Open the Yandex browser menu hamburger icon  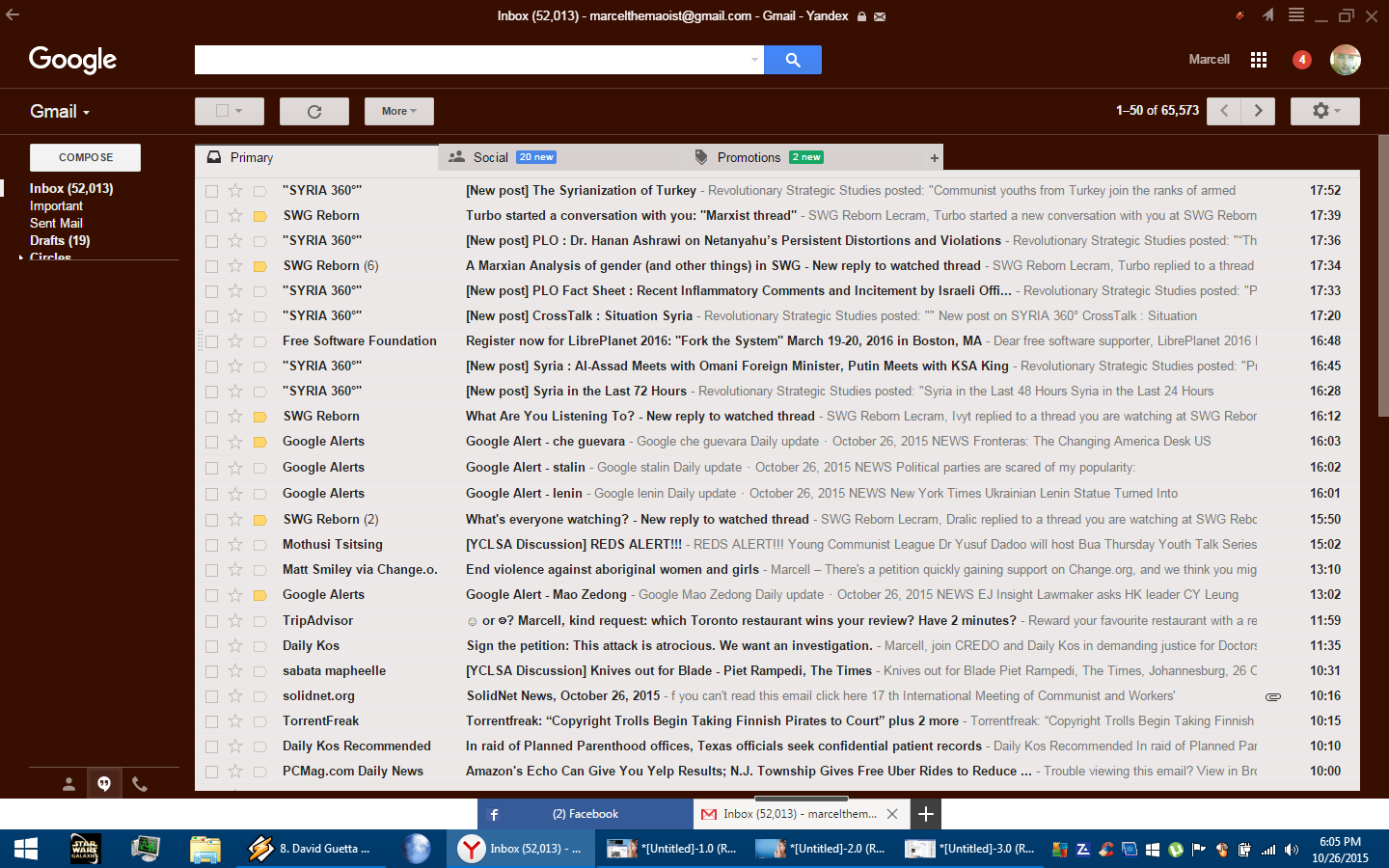[1296, 14]
